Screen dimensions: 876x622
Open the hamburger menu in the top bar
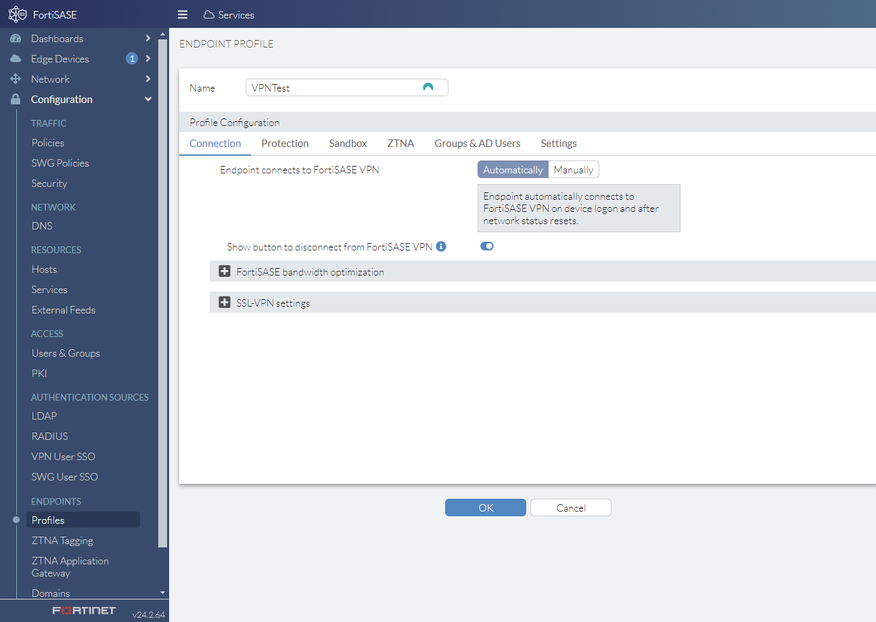[182, 14]
